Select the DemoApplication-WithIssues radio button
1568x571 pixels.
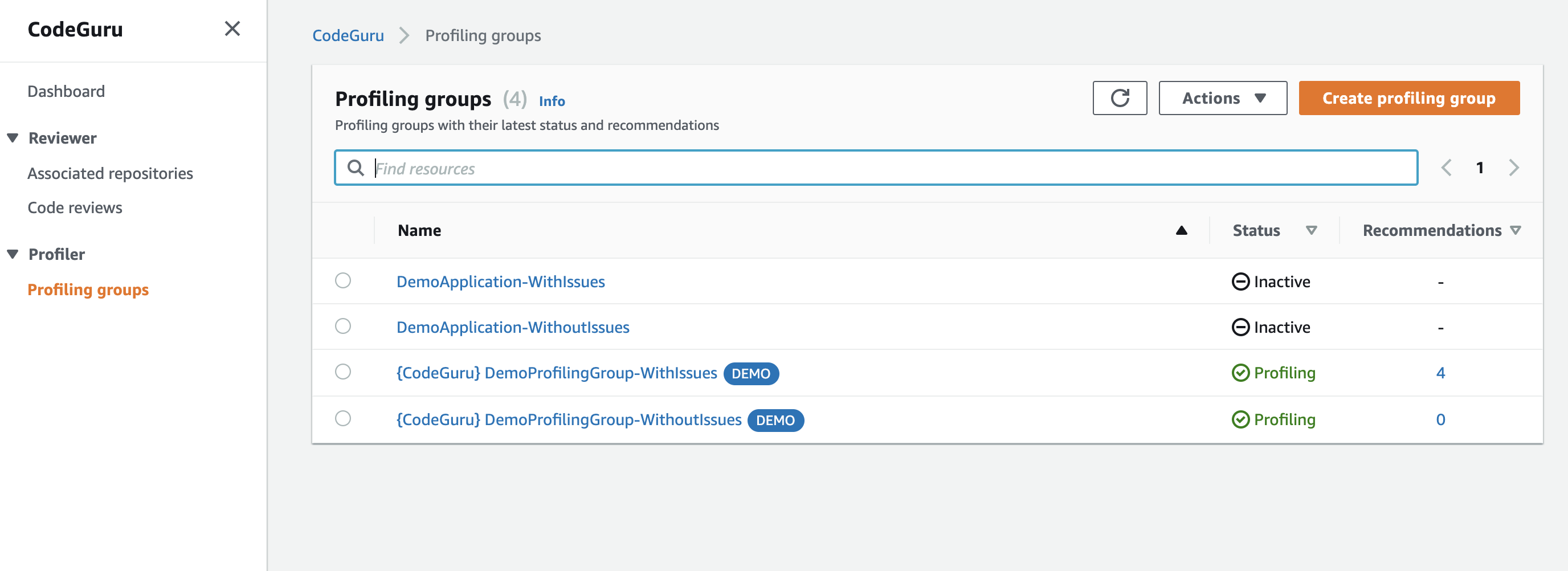click(x=342, y=280)
